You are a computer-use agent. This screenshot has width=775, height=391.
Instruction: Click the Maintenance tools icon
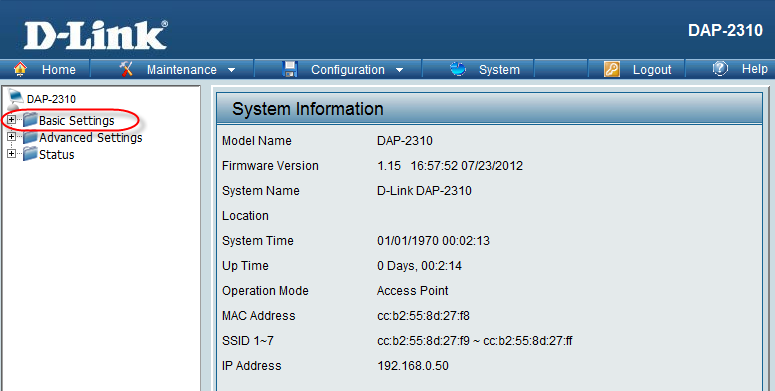coord(127,69)
